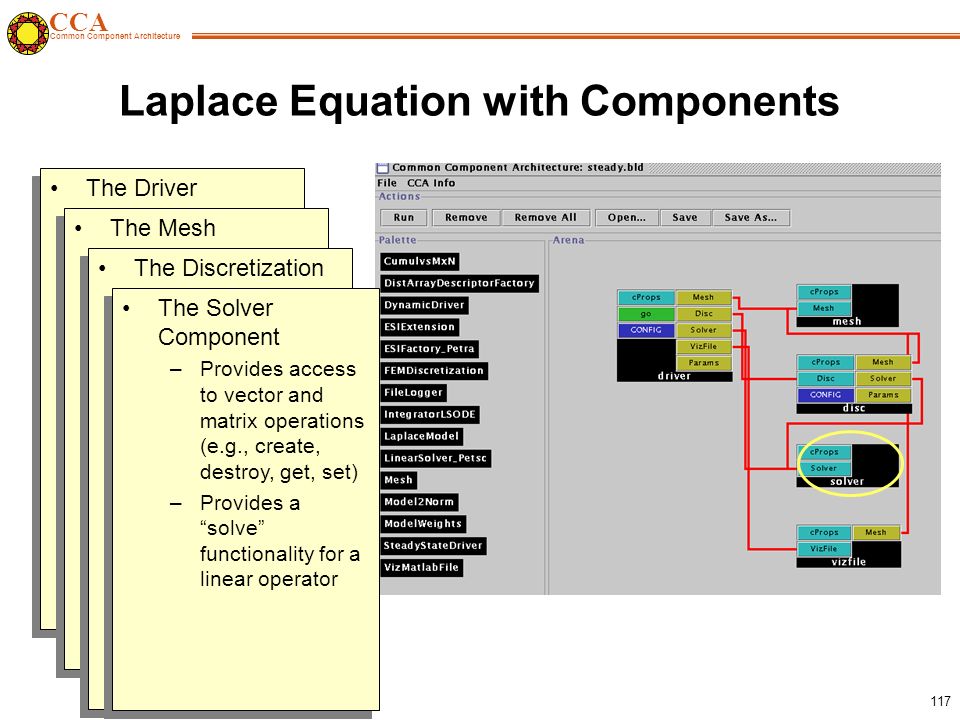Click the Run button
Image resolution: width=960 pixels, height=720 pixels.
click(403, 217)
